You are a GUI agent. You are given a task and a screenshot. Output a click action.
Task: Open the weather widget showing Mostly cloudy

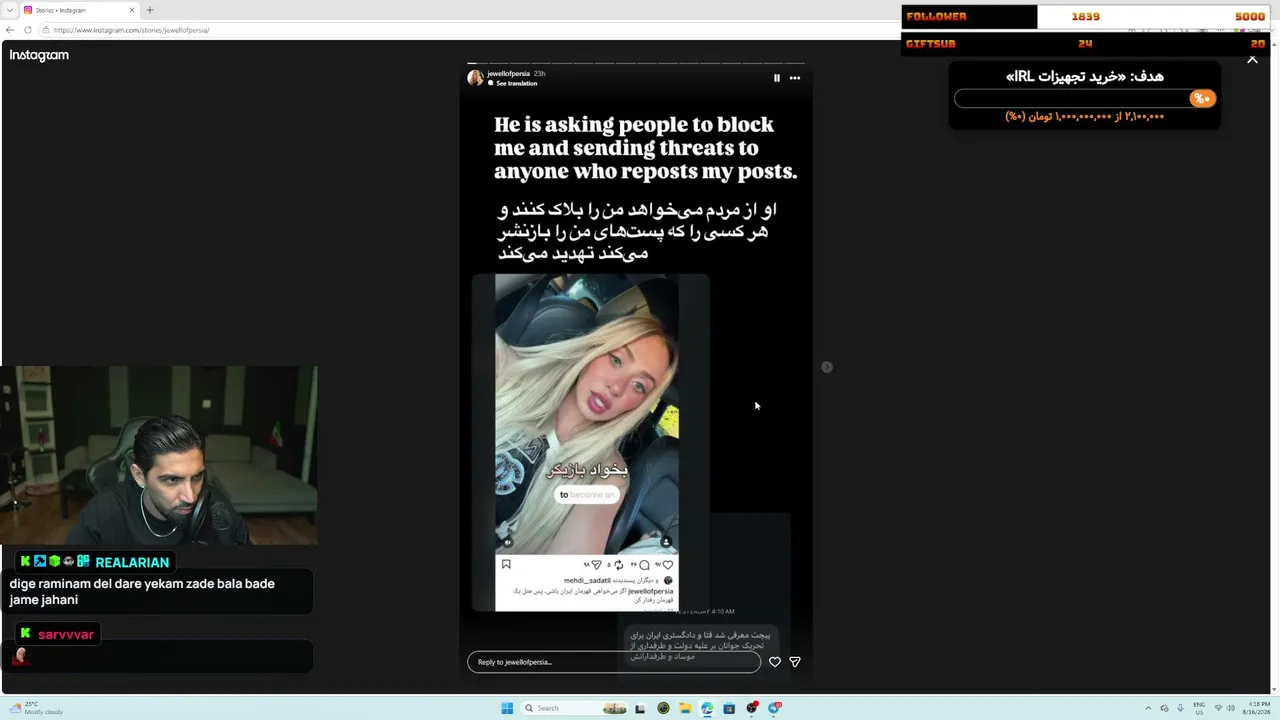pyautogui.click(x=36, y=708)
